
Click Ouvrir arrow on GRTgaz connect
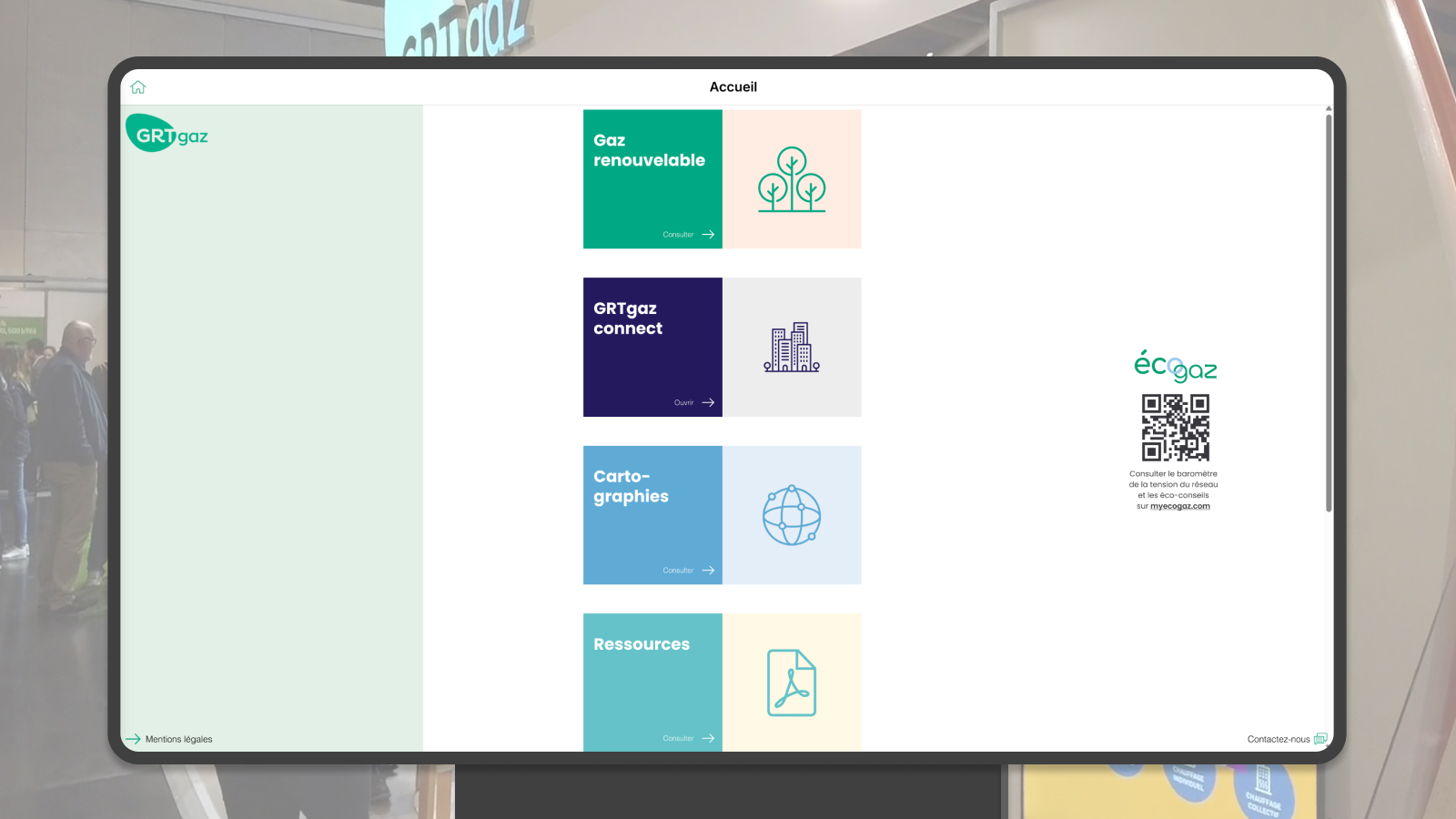click(708, 402)
